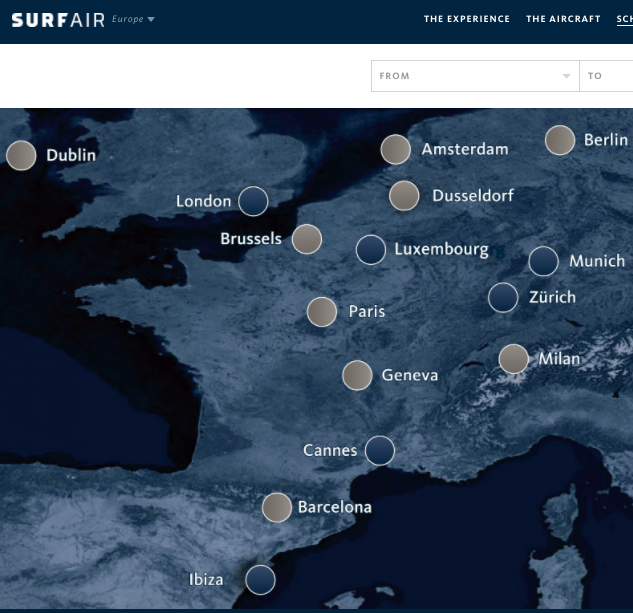Toggle the Luxembourg marker selection
The image size is (633, 613).
point(371,249)
